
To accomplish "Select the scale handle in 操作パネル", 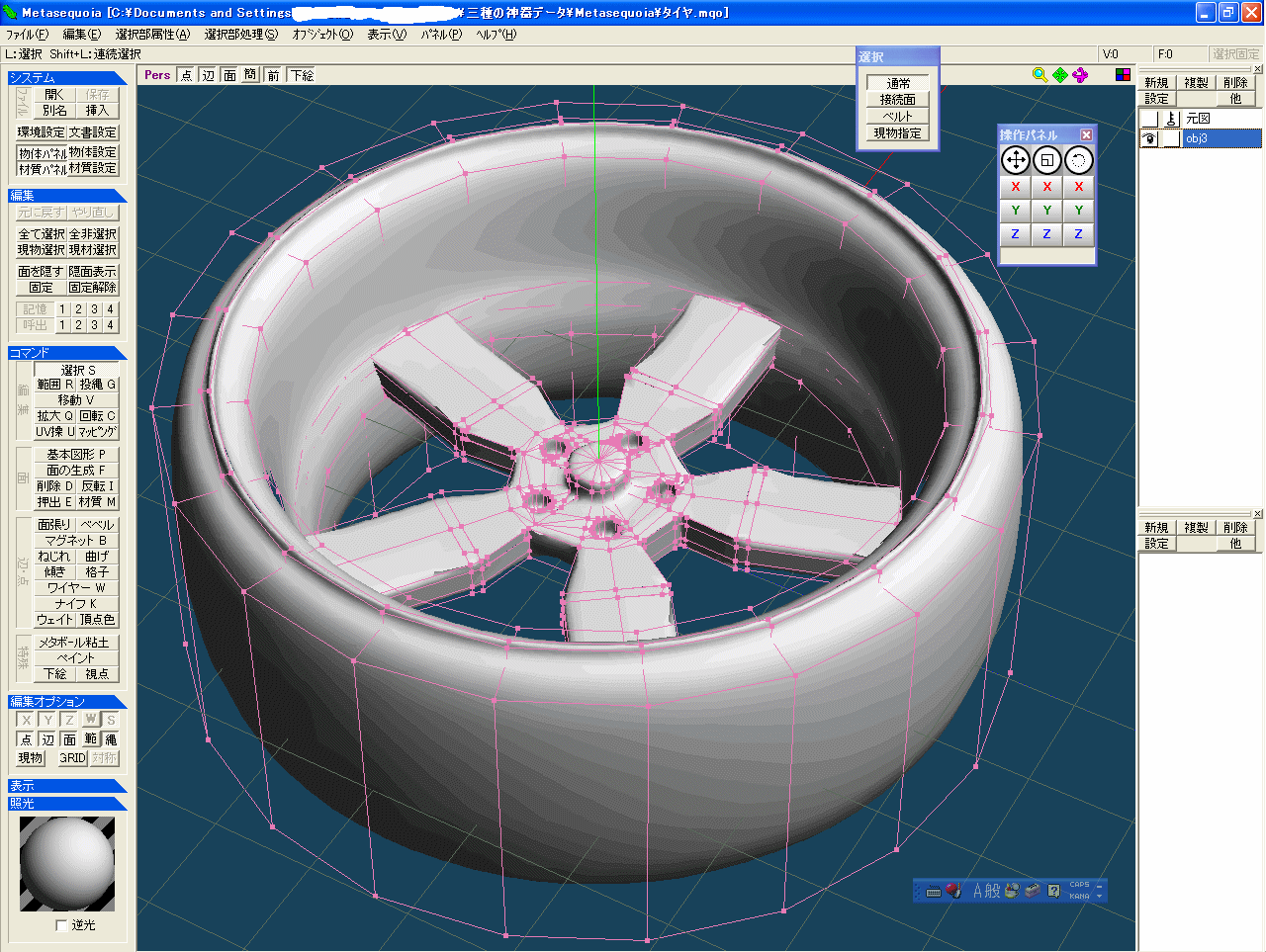I will coord(1047,160).
